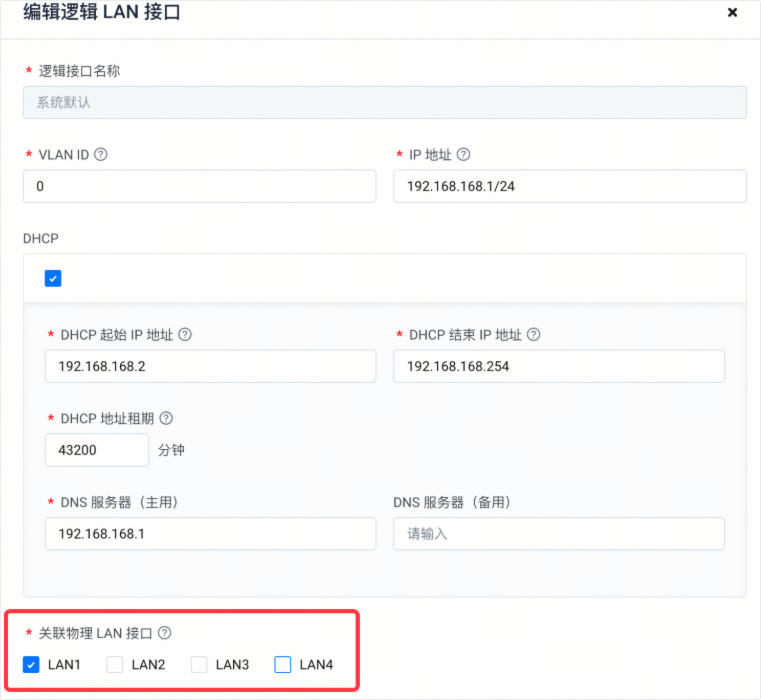Click the DNS 服务器 (备用) empty field

559,533
